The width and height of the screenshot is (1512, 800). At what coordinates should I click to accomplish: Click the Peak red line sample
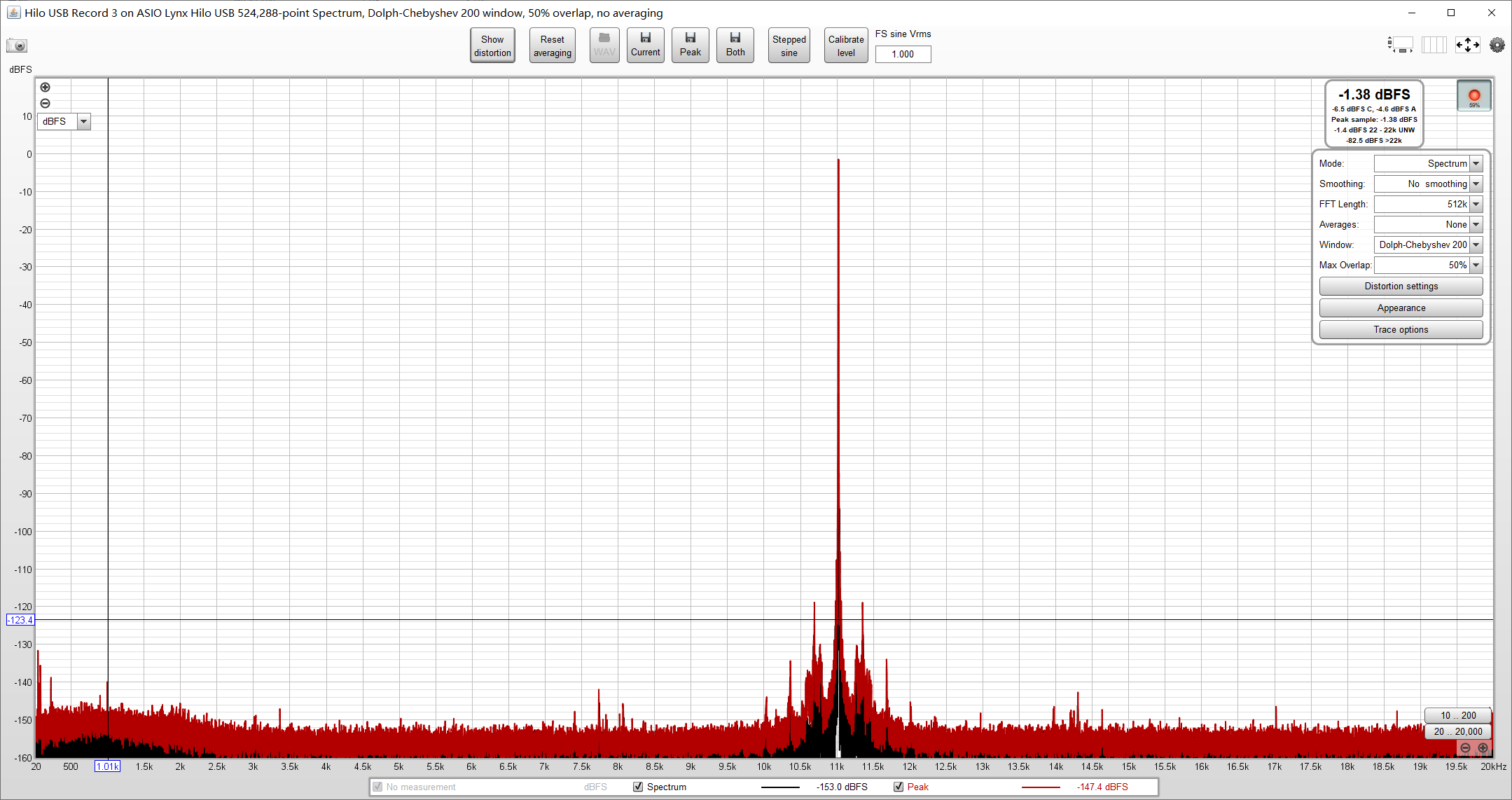point(1041,787)
